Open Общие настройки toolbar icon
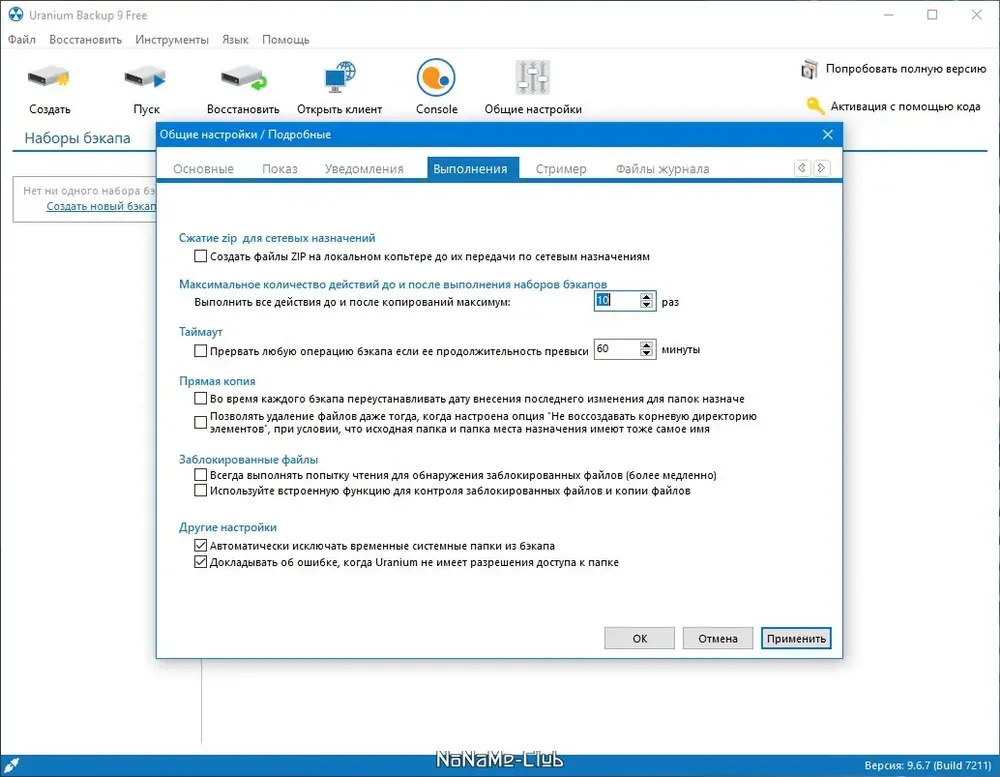The image size is (1000, 777). tap(532, 77)
